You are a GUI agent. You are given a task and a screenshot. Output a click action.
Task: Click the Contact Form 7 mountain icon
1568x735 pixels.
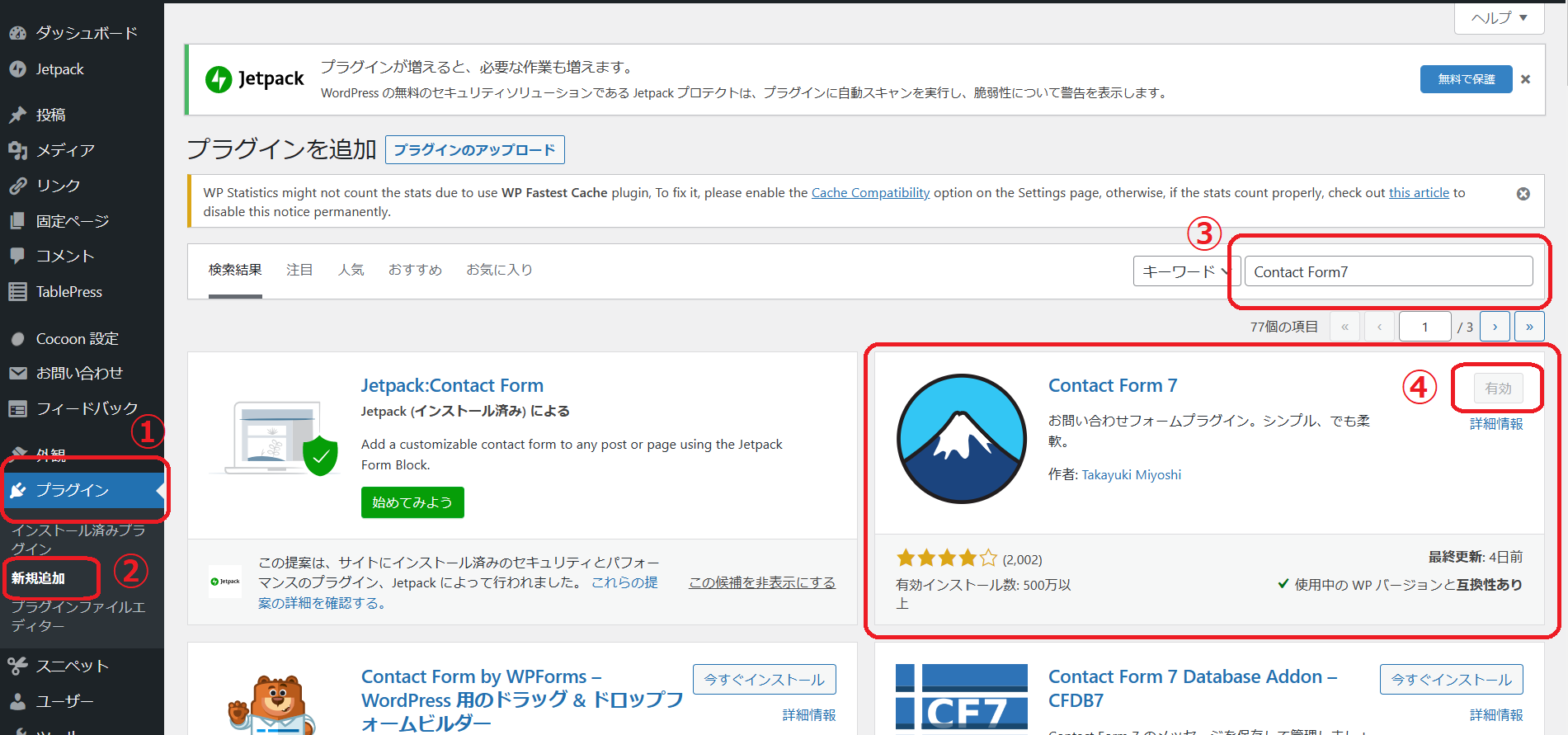click(x=962, y=439)
